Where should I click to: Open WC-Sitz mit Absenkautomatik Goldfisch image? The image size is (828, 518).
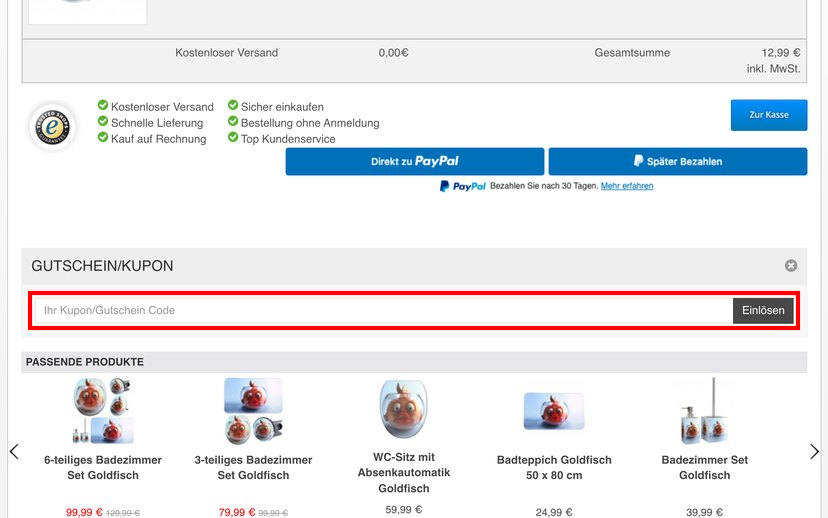tap(404, 409)
